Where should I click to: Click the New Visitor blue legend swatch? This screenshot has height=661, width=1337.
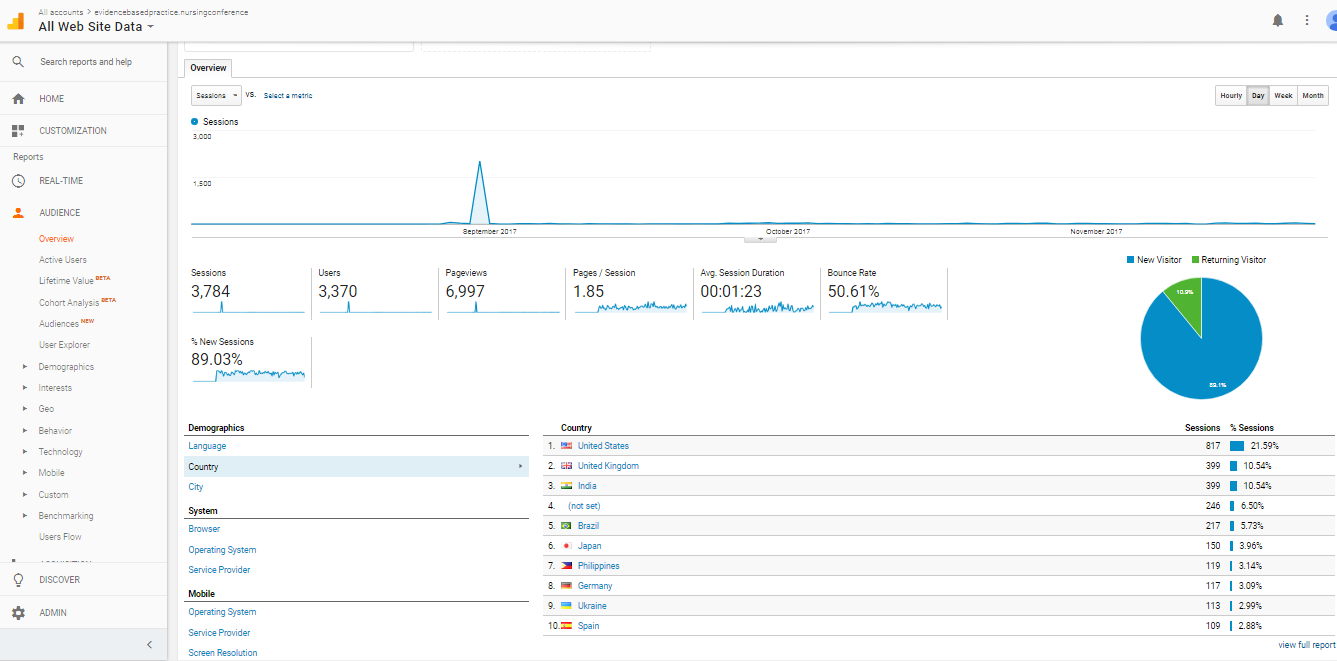tap(1131, 260)
